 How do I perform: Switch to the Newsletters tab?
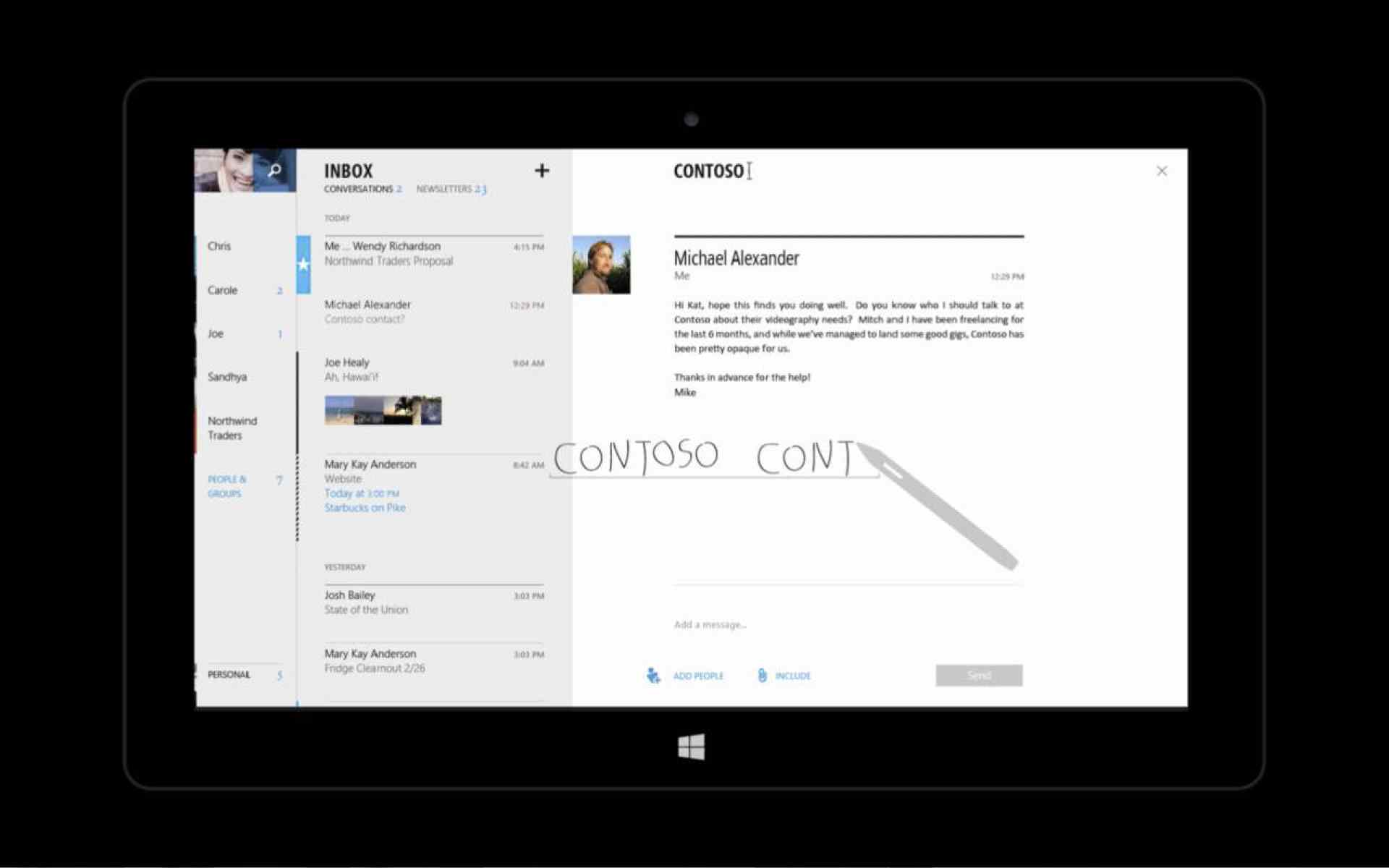coord(446,189)
